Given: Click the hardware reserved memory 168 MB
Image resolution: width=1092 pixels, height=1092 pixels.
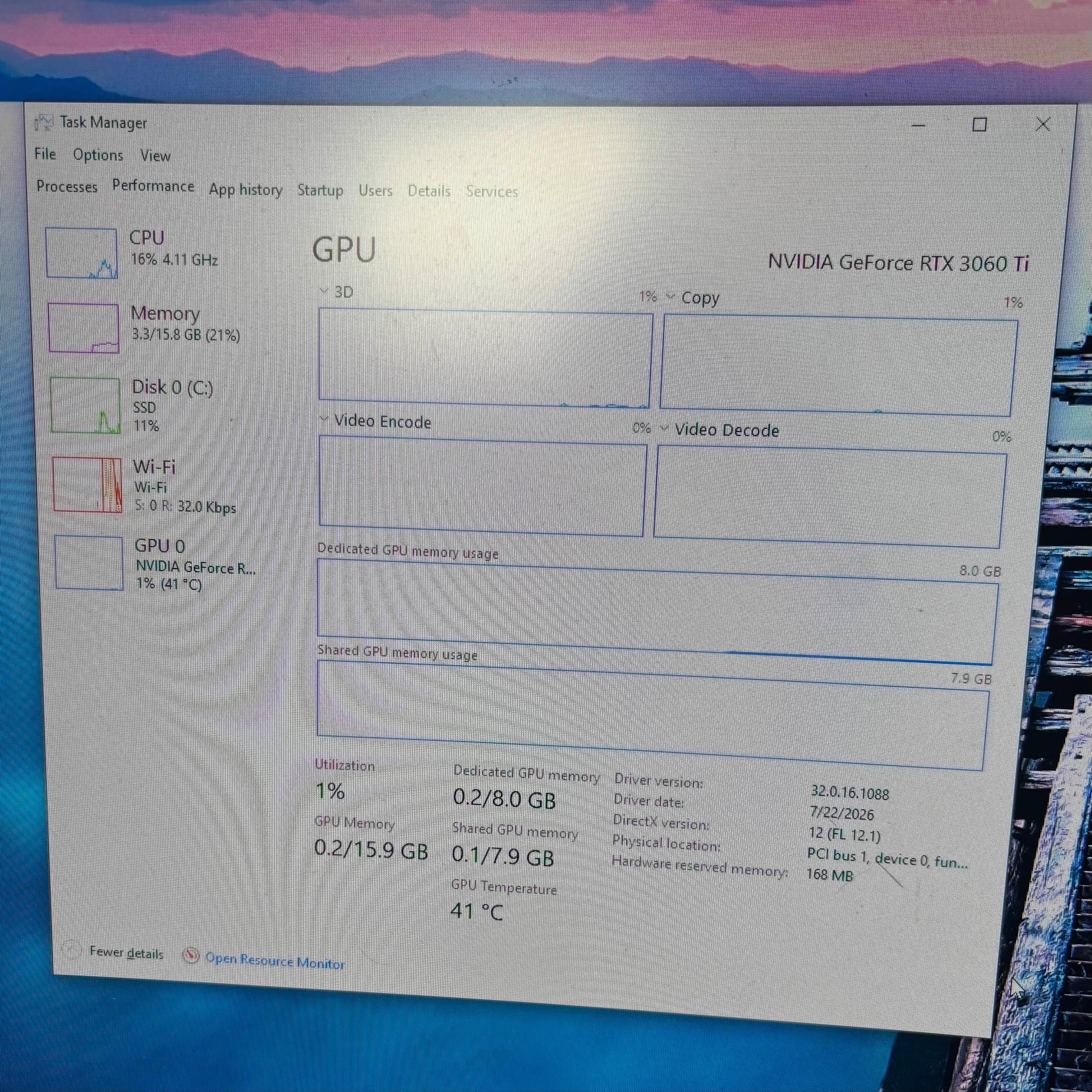Looking at the screenshot, I should click(829, 875).
